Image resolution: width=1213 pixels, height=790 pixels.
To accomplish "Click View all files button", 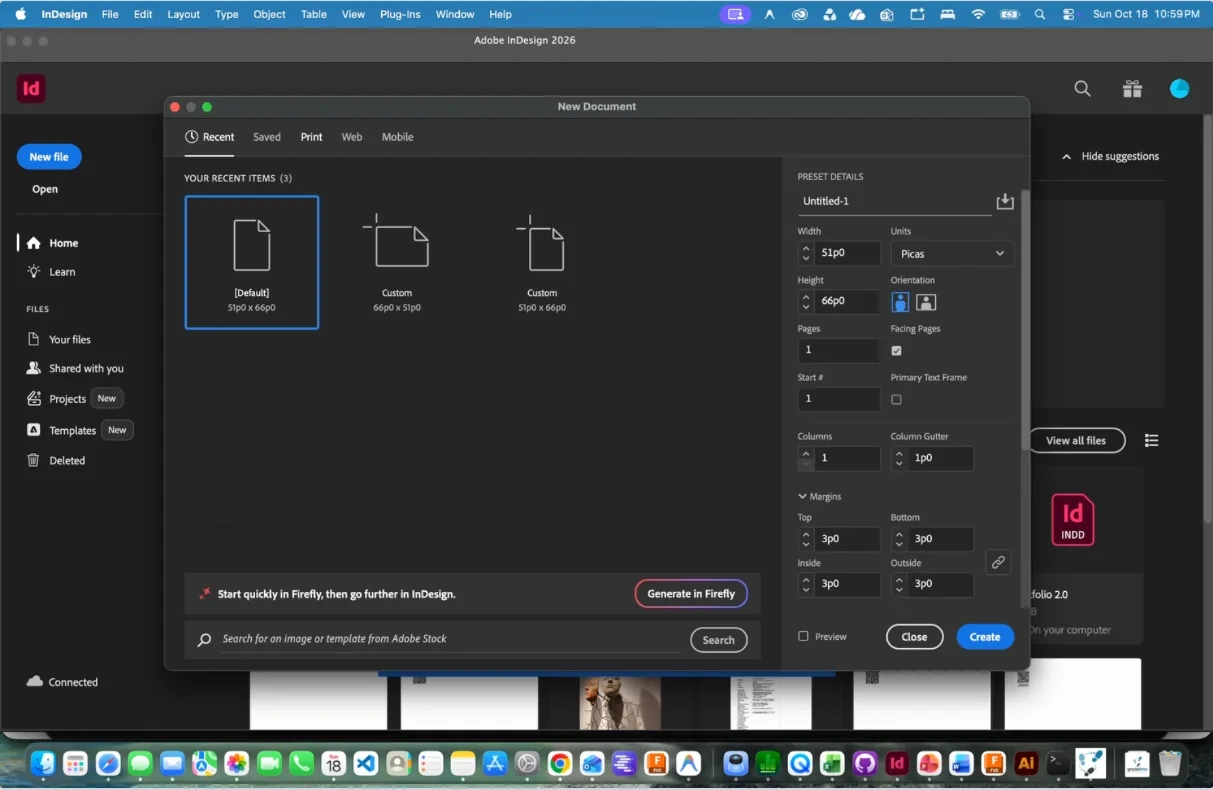I will point(1076,440).
